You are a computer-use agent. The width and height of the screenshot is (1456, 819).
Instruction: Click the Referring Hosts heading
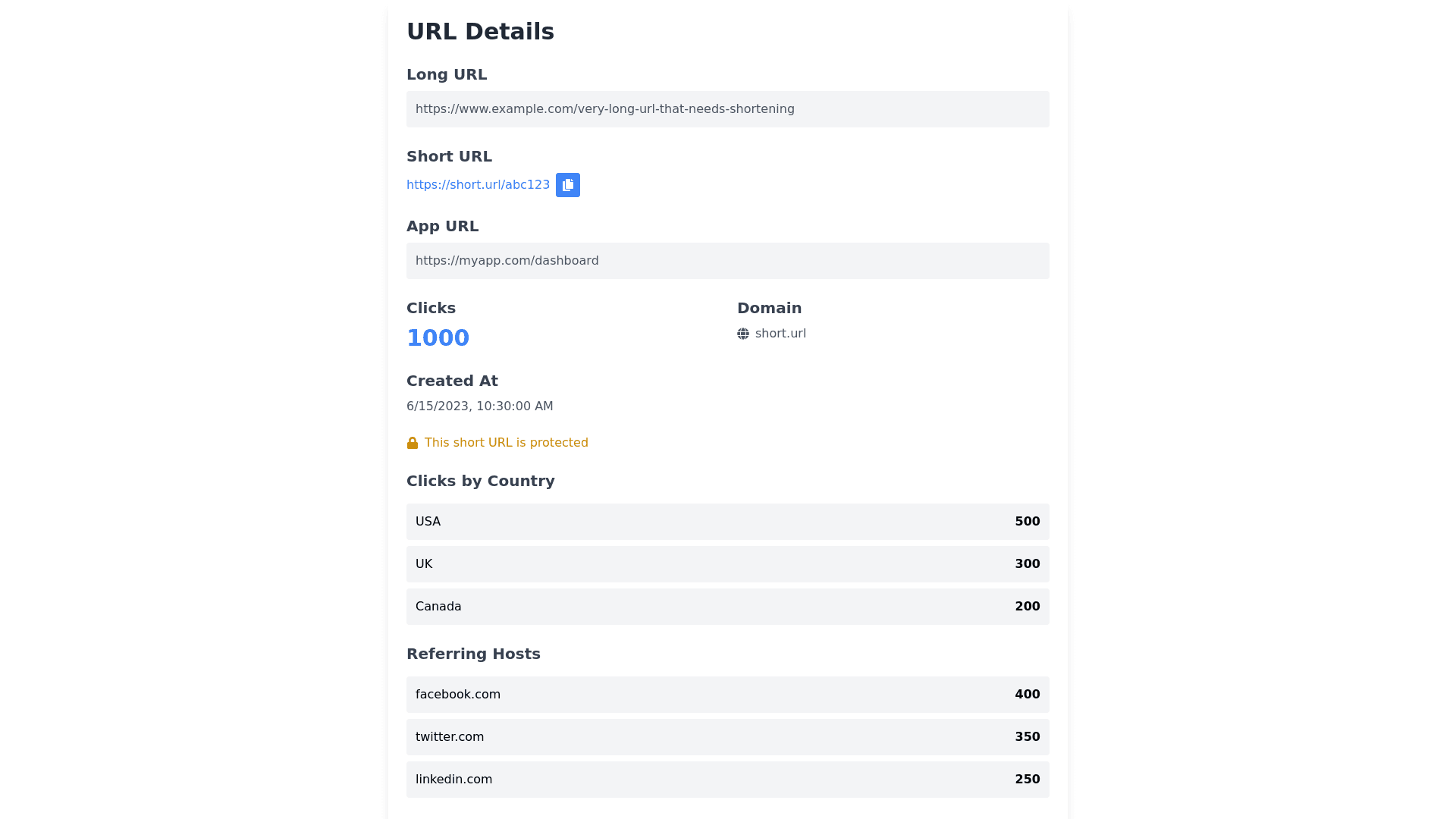473,654
